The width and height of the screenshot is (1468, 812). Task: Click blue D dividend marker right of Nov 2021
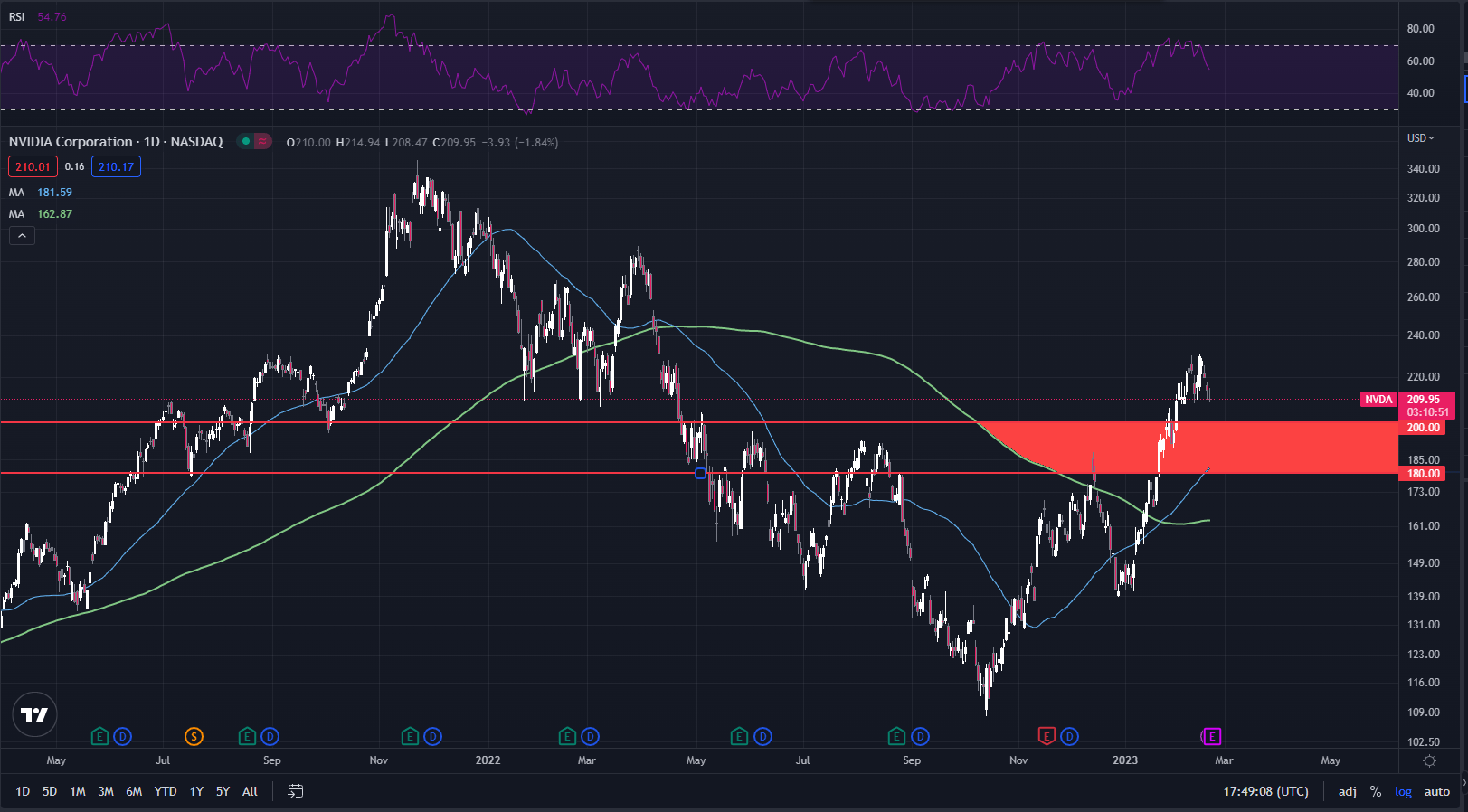[432, 737]
